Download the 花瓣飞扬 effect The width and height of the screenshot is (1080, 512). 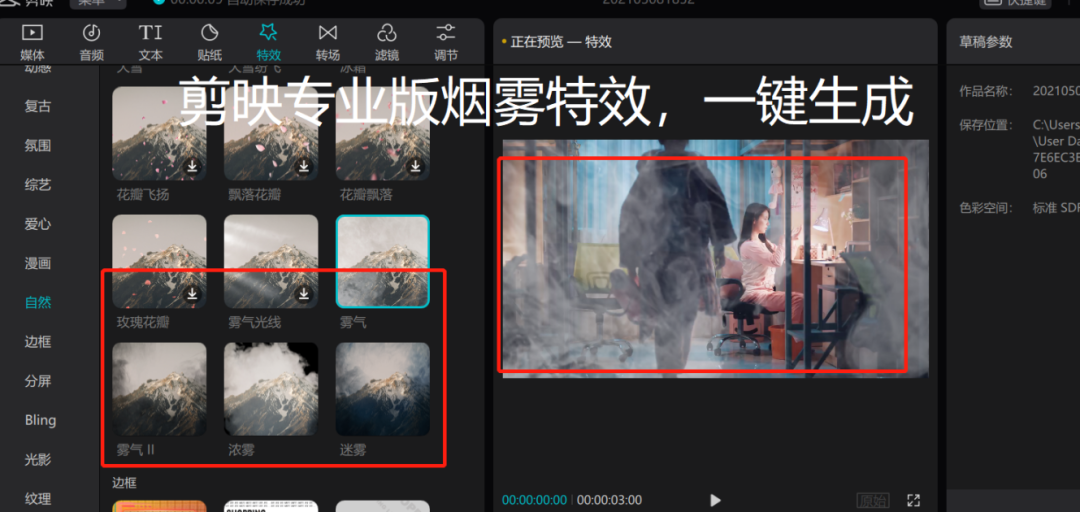point(192,167)
